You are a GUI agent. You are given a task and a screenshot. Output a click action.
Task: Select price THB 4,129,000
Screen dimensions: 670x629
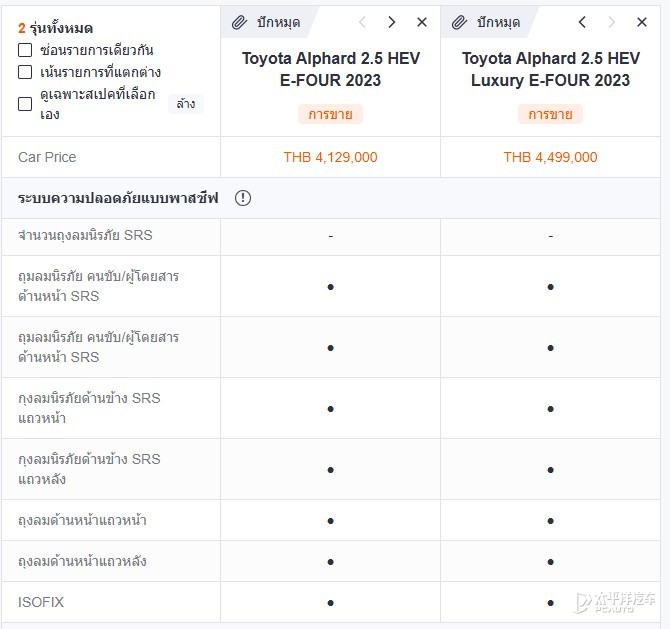(x=330, y=157)
